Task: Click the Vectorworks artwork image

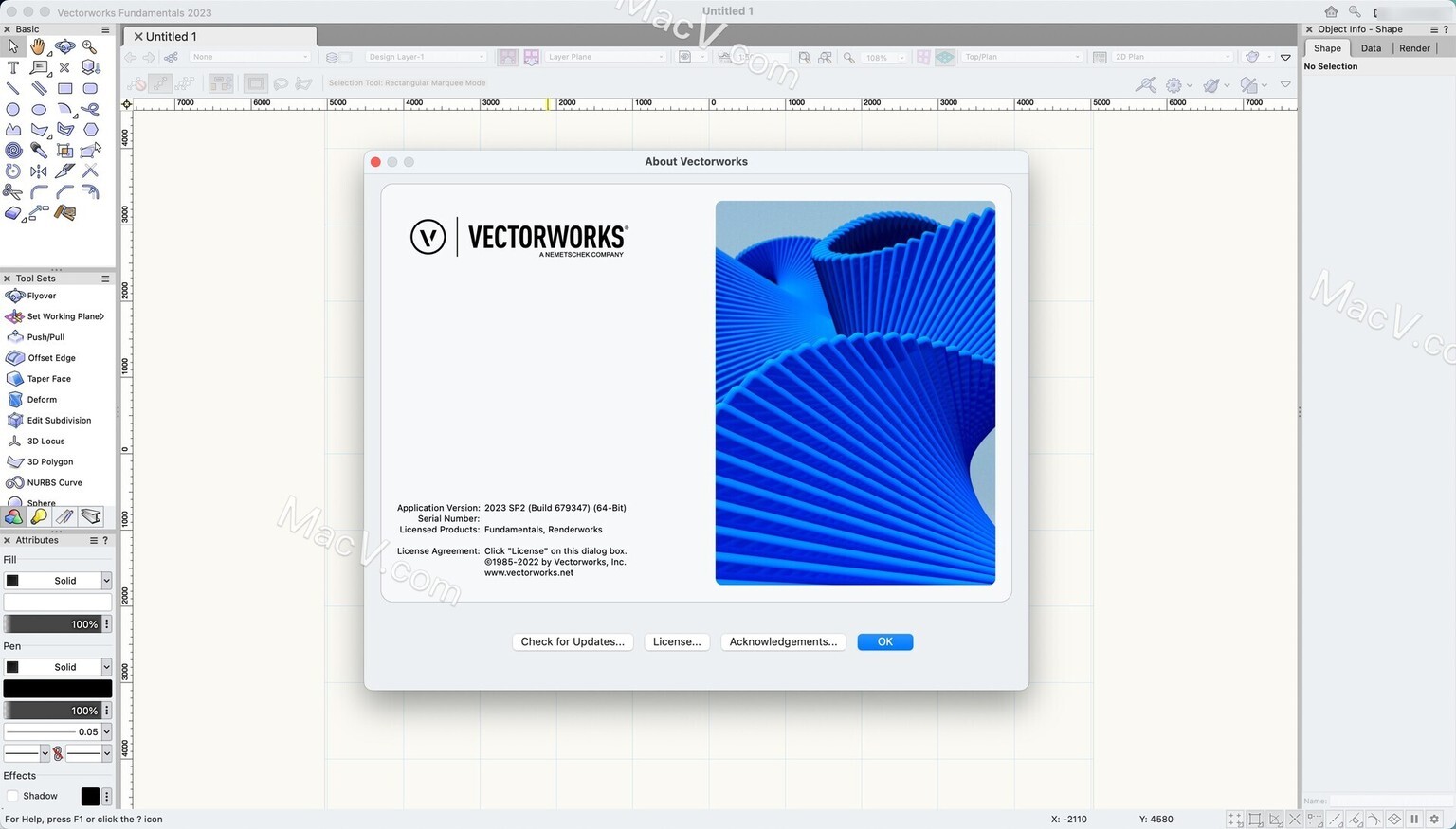Action: coord(855,392)
